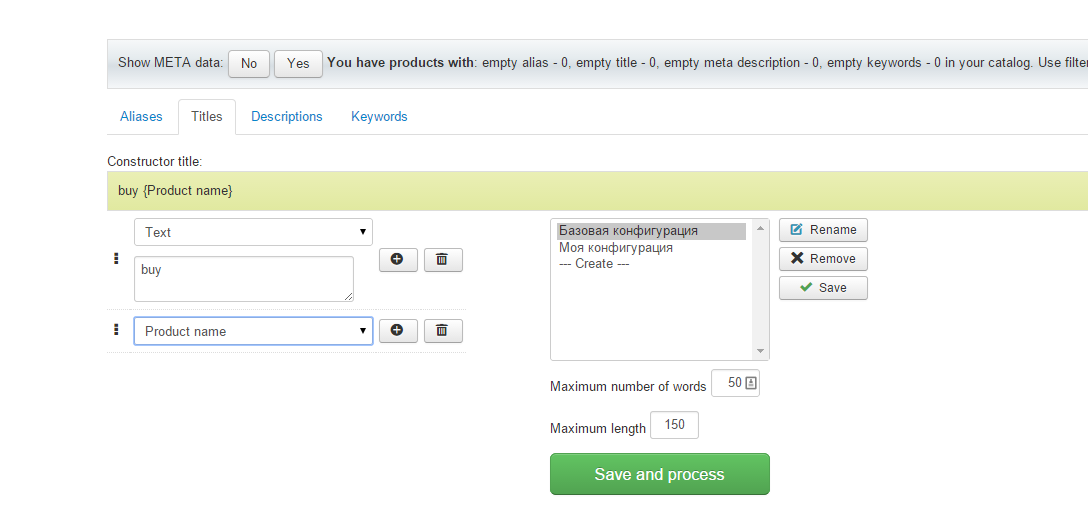1088x525 pixels.
Task: Open the Text type dropdown
Action: pos(253,232)
